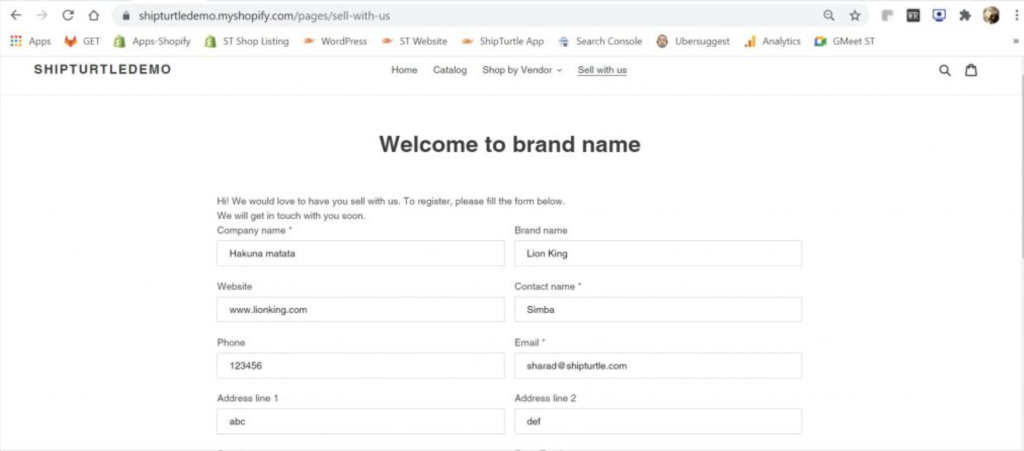Screen dimensions: 1024x451
Task: Open the Chrome profile avatar
Action: point(991,16)
